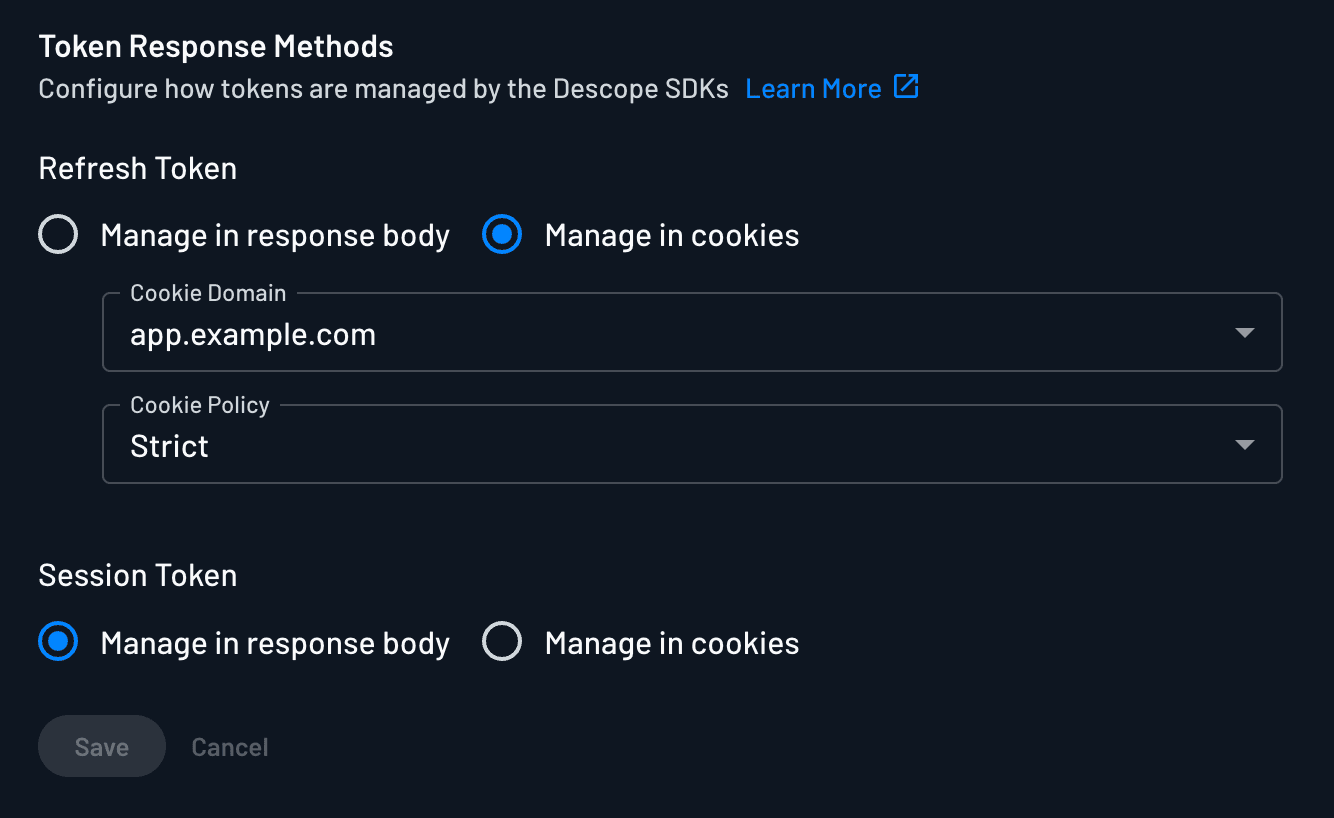Click the Cancel button
This screenshot has height=818, width=1334.
(229, 746)
